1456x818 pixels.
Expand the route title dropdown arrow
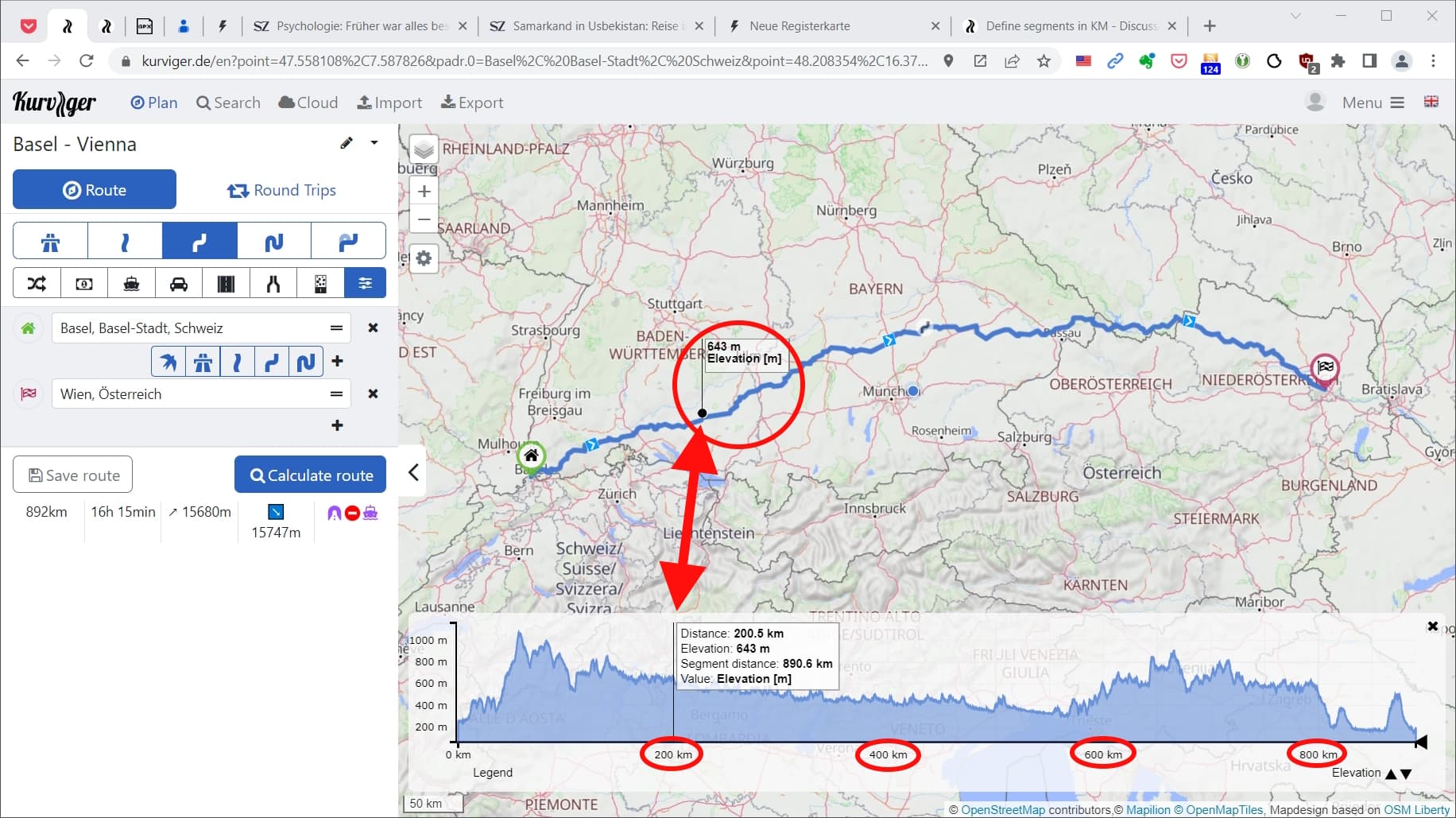click(x=374, y=143)
